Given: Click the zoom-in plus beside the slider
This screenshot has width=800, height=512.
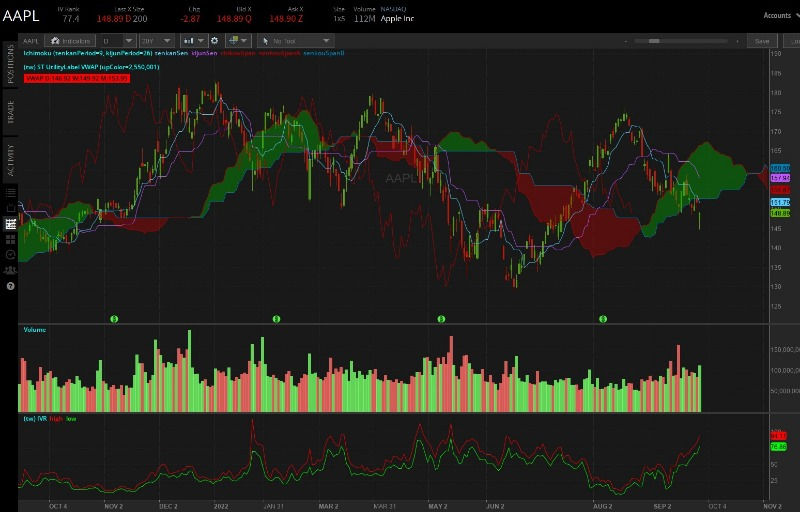Looking at the screenshot, I should (x=737, y=41).
